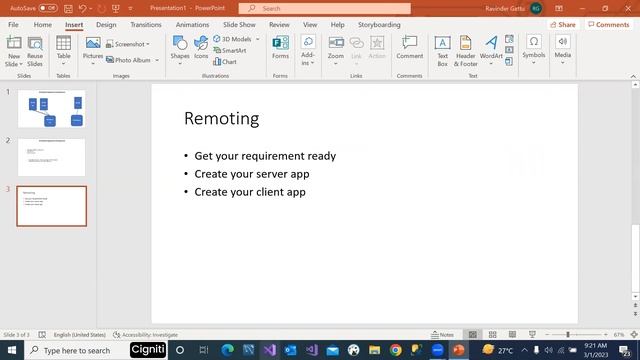Click the Zoom links tool
640x360 pixels.
coord(336,51)
